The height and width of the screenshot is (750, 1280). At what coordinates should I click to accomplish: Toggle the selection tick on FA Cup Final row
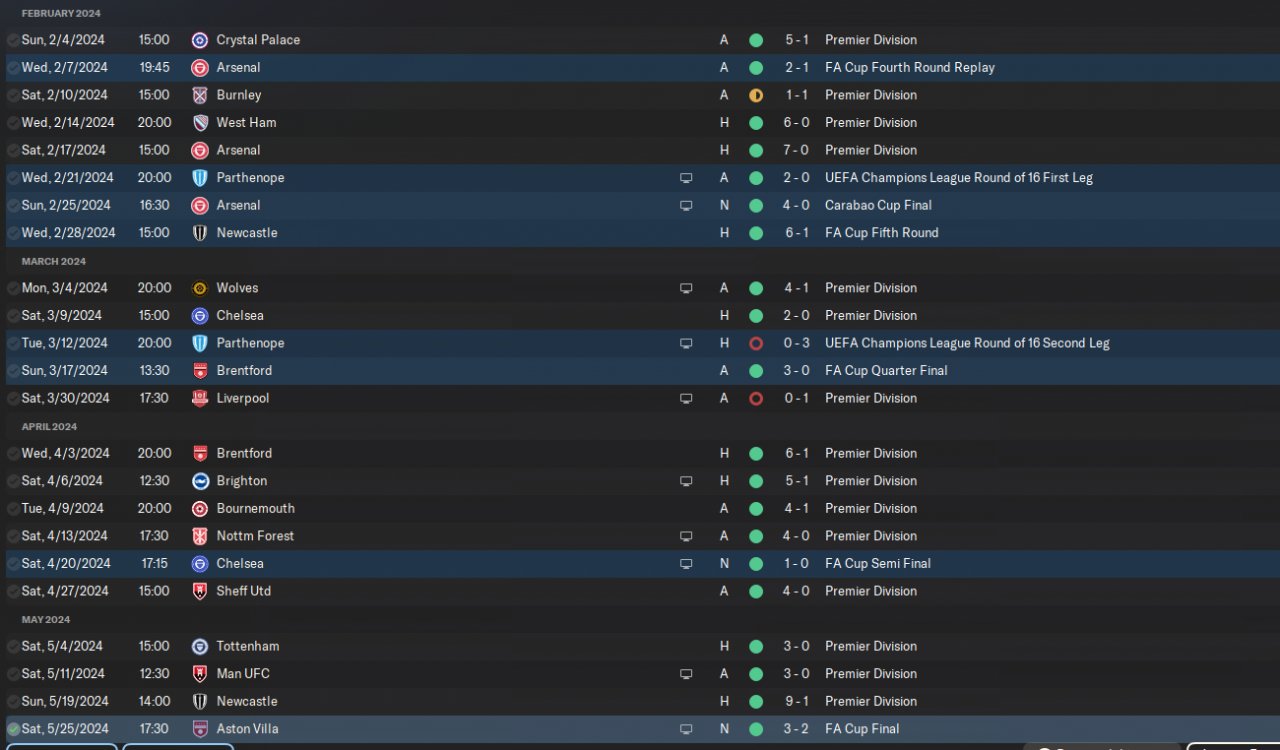[13, 729]
